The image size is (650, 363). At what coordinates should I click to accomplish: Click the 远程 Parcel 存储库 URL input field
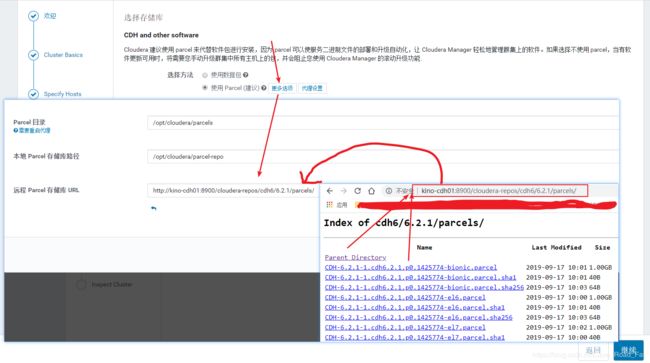point(233,191)
